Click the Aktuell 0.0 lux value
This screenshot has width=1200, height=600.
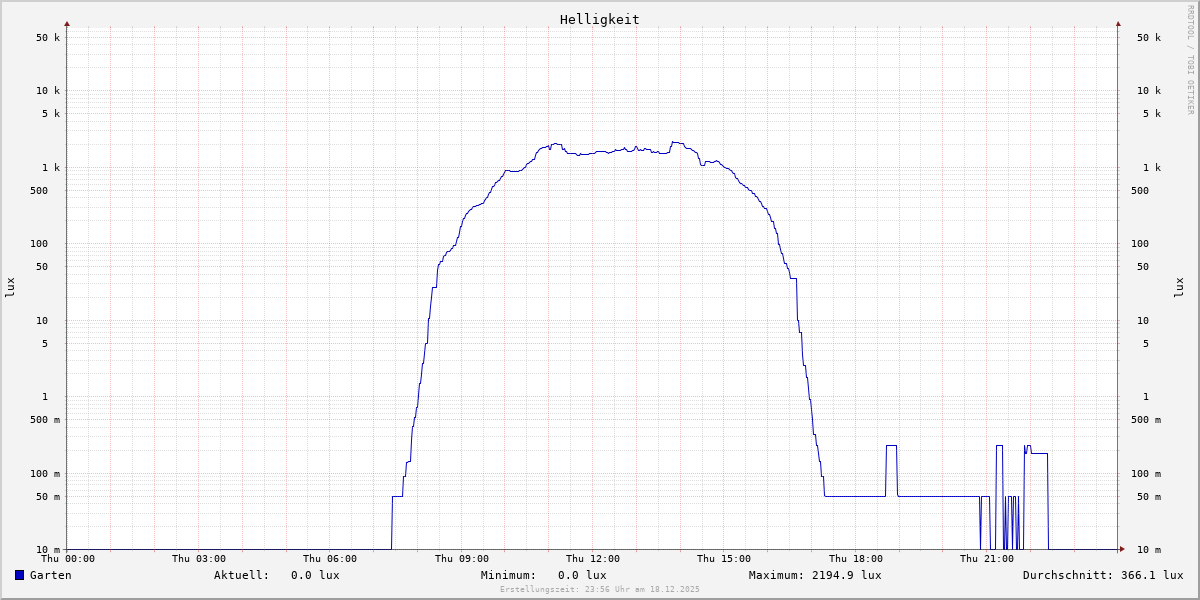coord(315,575)
